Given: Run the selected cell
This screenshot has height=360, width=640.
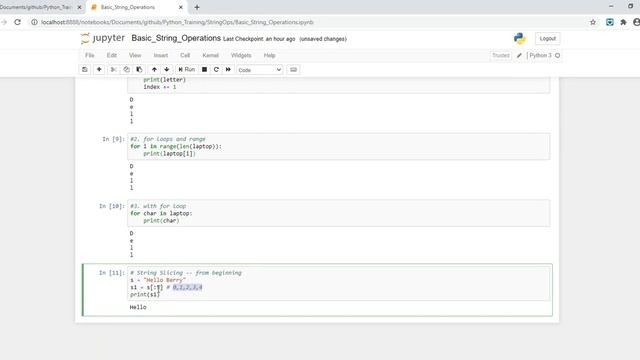Looking at the screenshot, I should coord(187,70).
